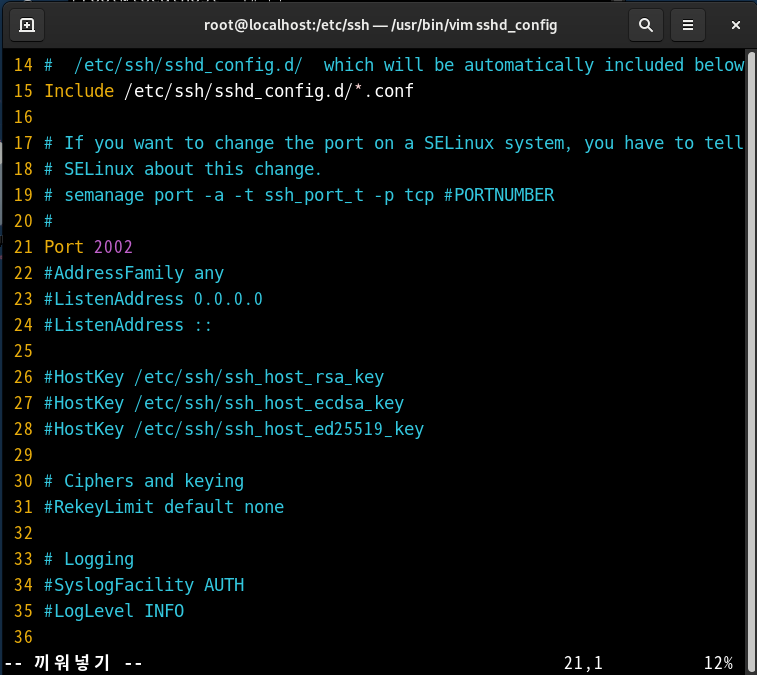Image resolution: width=757 pixels, height=675 pixels.
Task: Click '/etc/ssh/sshd_config.d/*.conf' path
Action: tap(269, 91)
